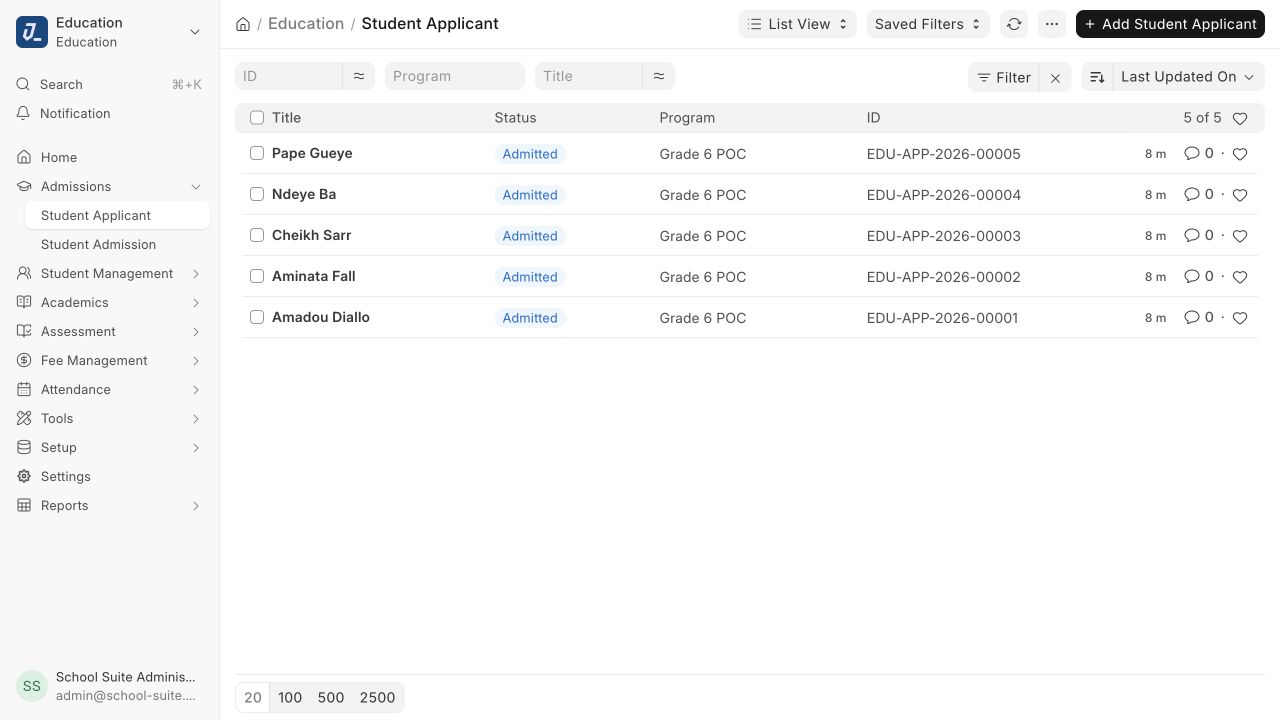This screenshot has height=720, width=1280.
Task: Open the home breadcrumb icon
Action: (x=243, y=24)
